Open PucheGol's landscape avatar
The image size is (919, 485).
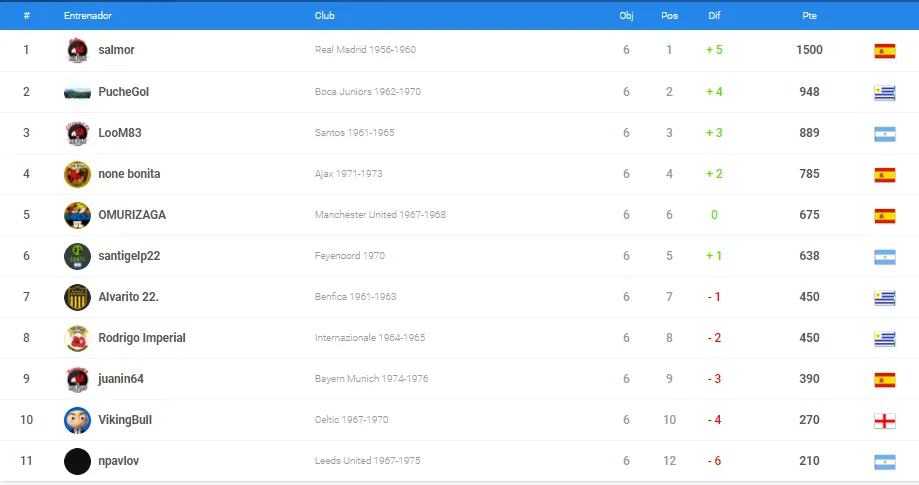tap(77, 93)
